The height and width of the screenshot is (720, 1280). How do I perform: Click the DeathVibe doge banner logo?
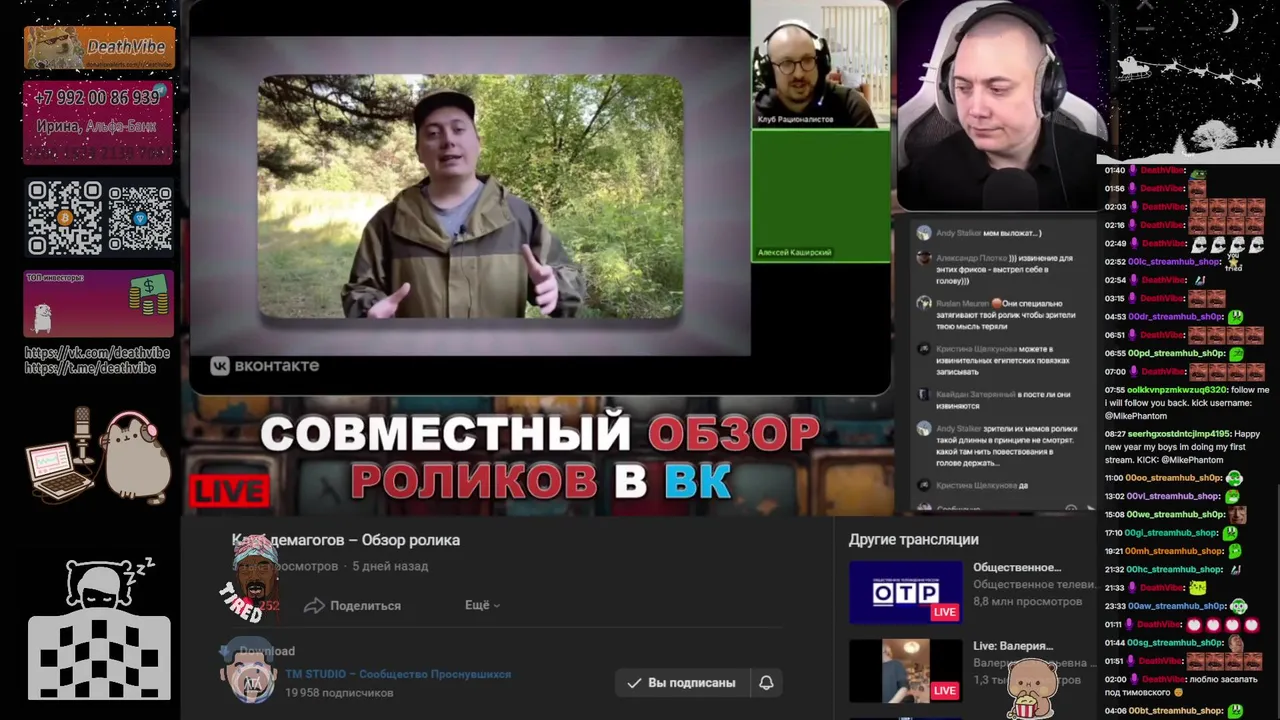point(99,47)
